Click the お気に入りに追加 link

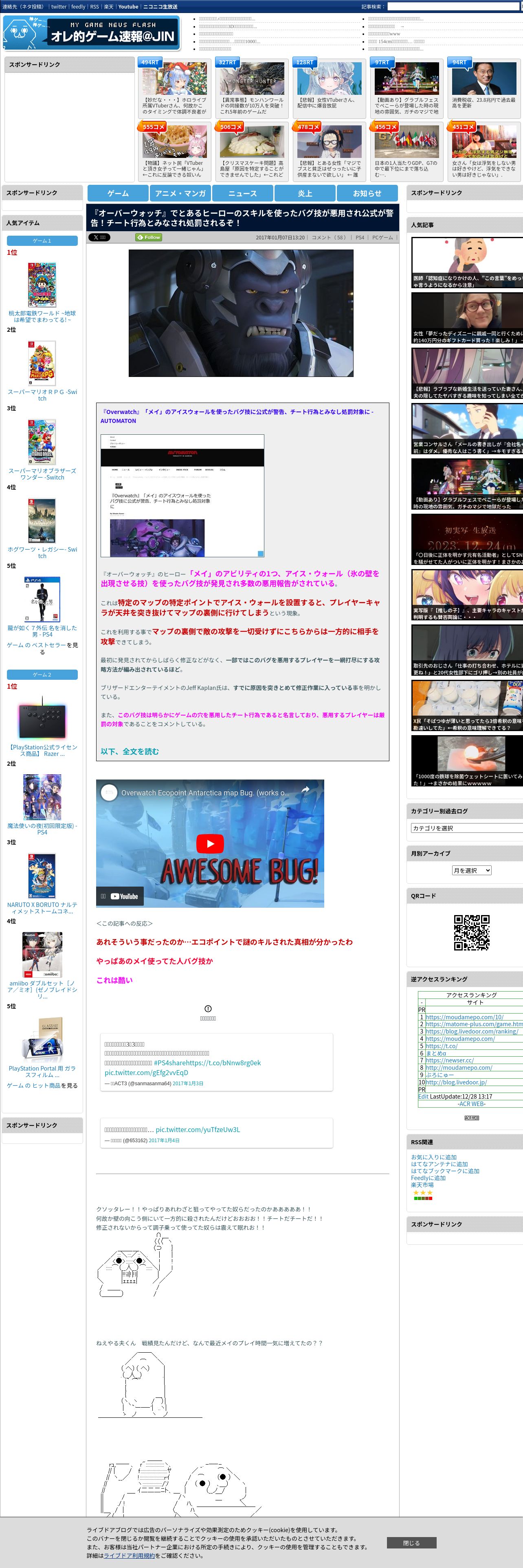433,1157
